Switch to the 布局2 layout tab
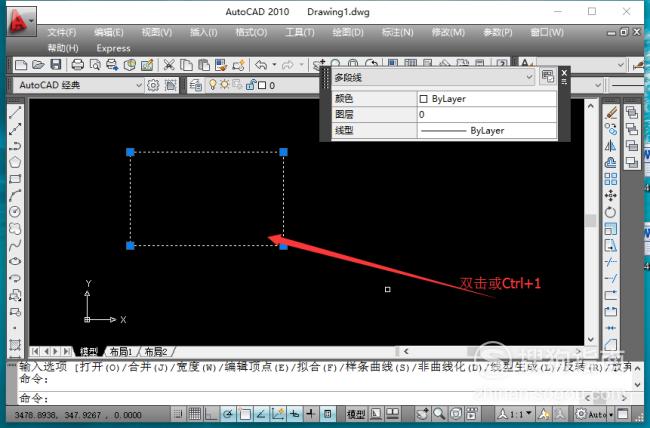This screenshot has width=650, height=428. click(x=156, y=352)
